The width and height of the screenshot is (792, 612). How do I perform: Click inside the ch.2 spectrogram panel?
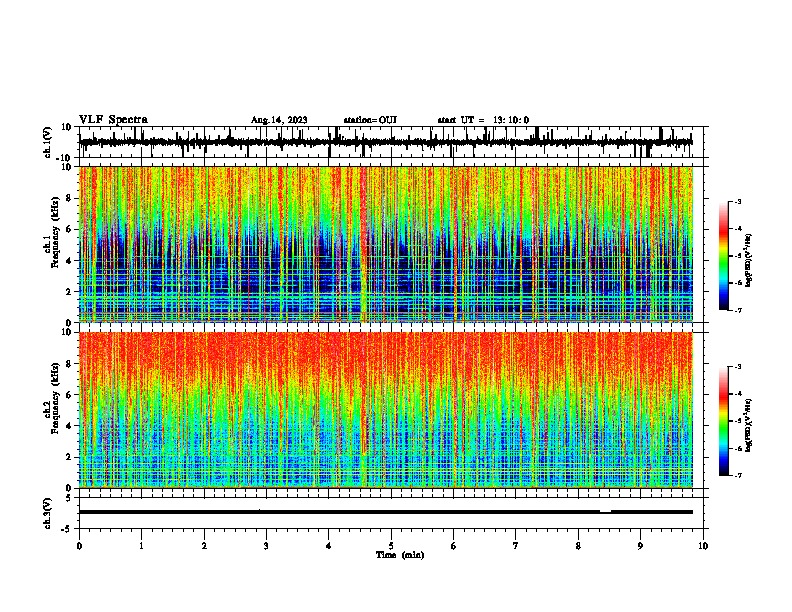click(386, 410)
